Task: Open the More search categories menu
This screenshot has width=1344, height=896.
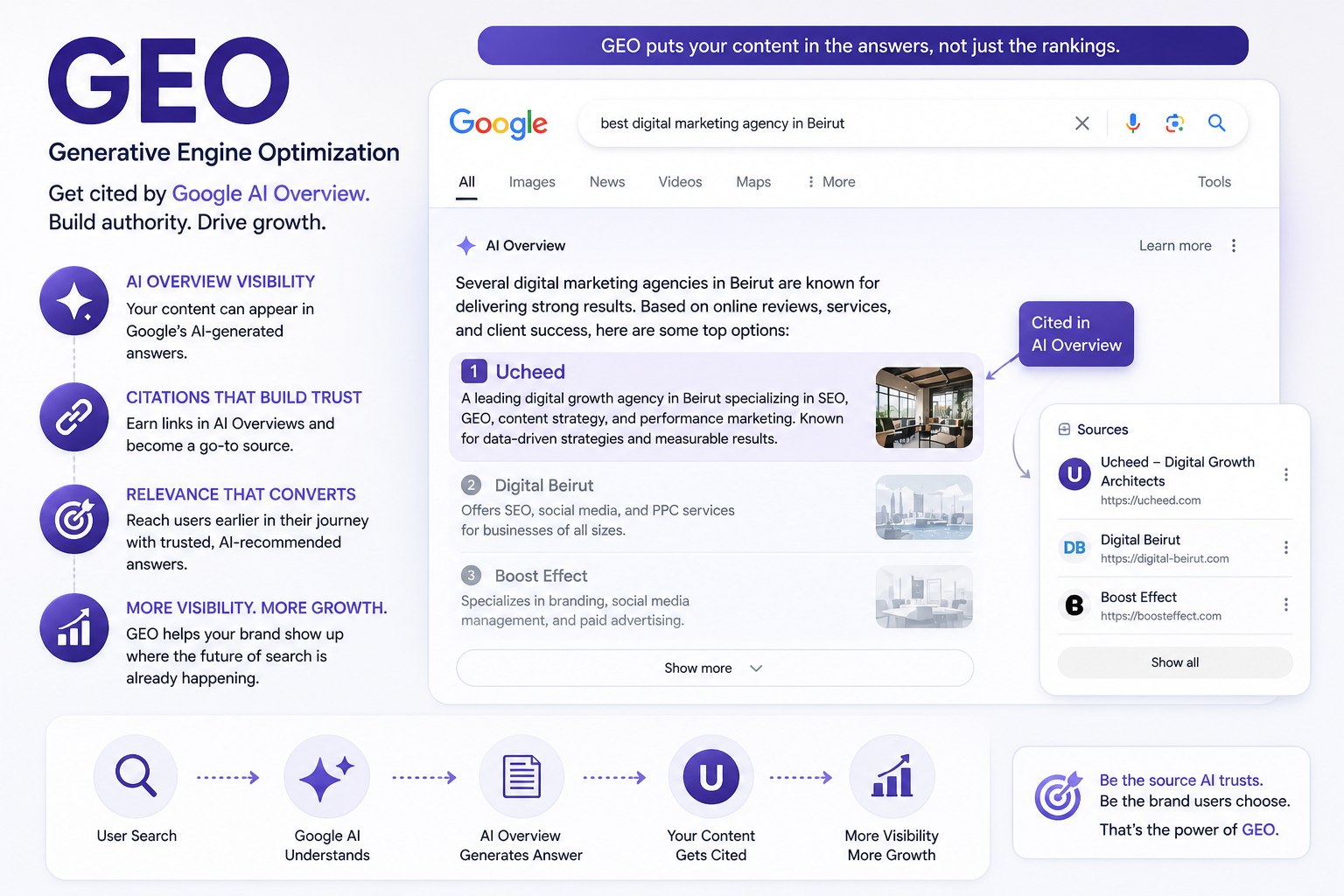Action: pos(831,182)
